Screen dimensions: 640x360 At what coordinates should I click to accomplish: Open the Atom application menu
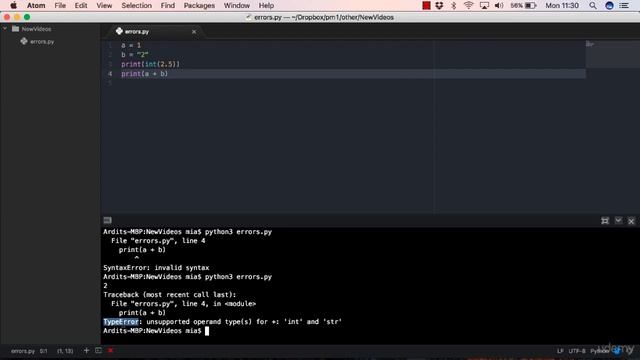(x=36, y=5)
